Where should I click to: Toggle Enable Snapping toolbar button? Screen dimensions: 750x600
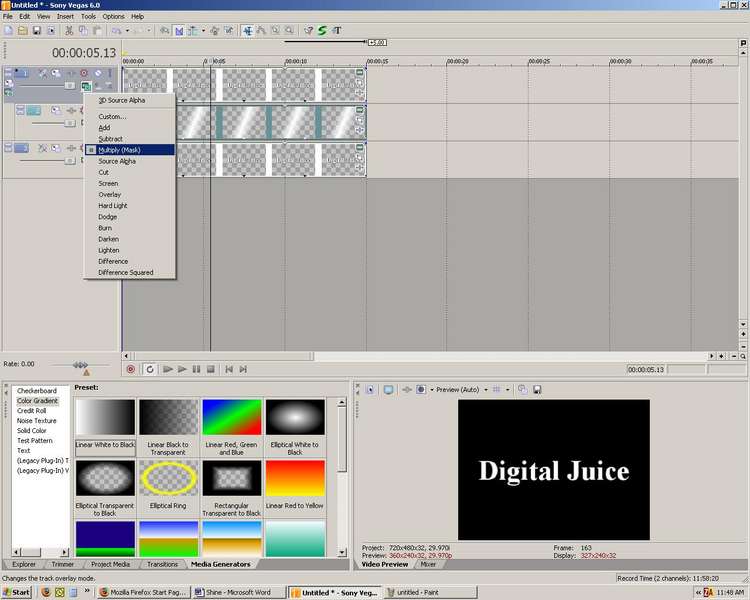coord(165,31)
